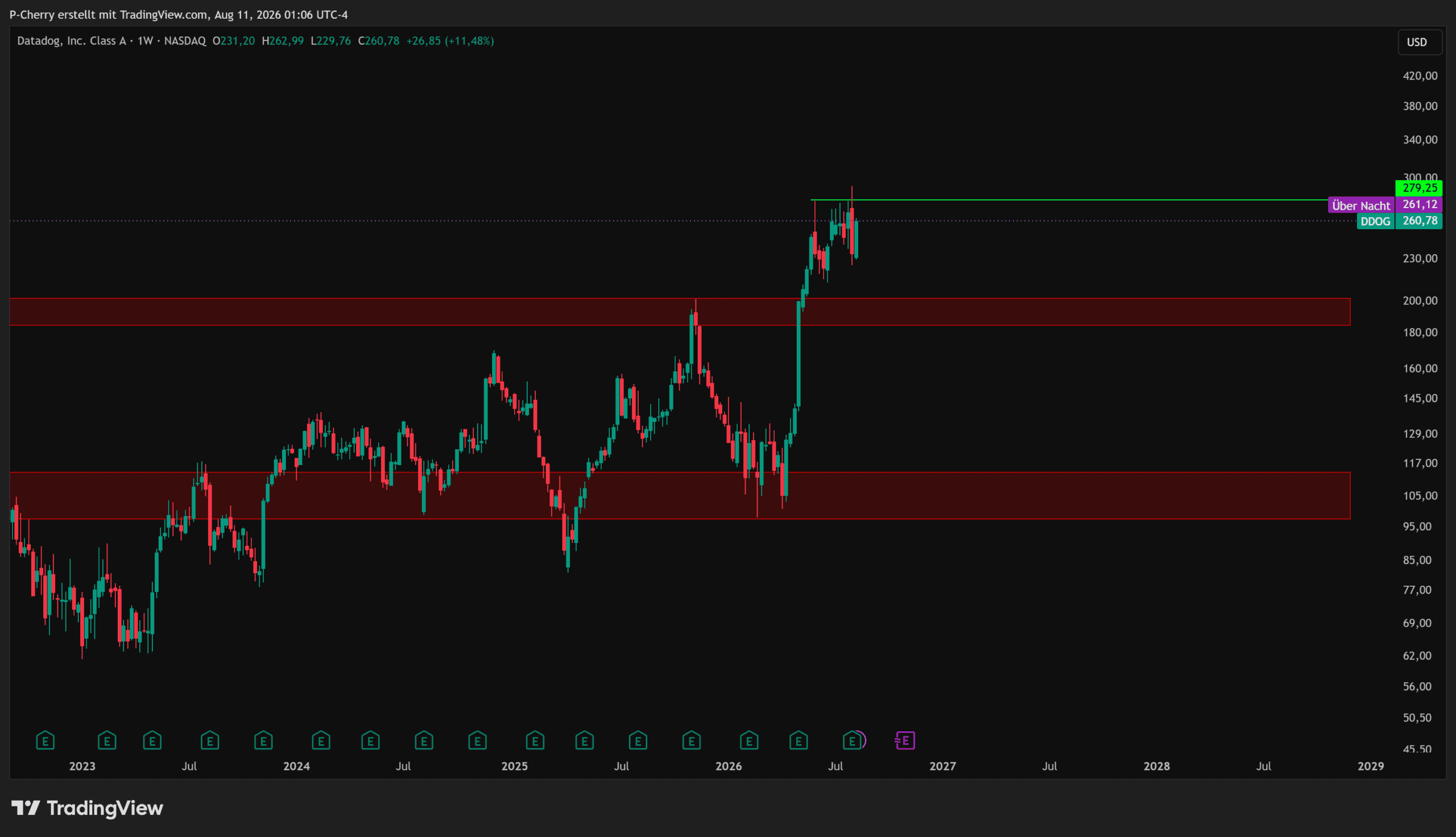Screen dimensions: 1456x837
Task: Select the DDOG price tag
Action: pos(1376,221)
